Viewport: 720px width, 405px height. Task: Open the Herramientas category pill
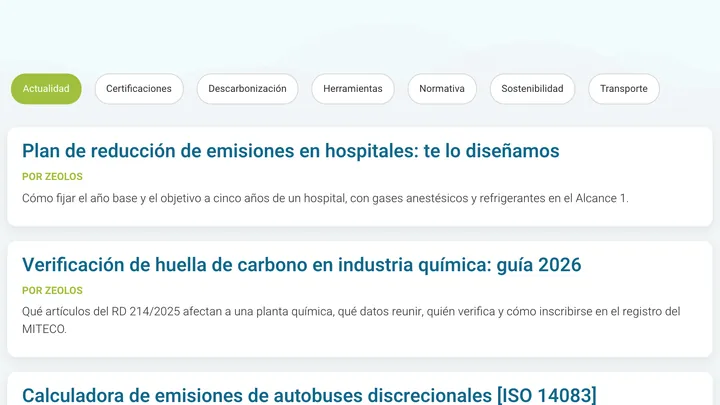pyautogui.click(x=353, y=89)
